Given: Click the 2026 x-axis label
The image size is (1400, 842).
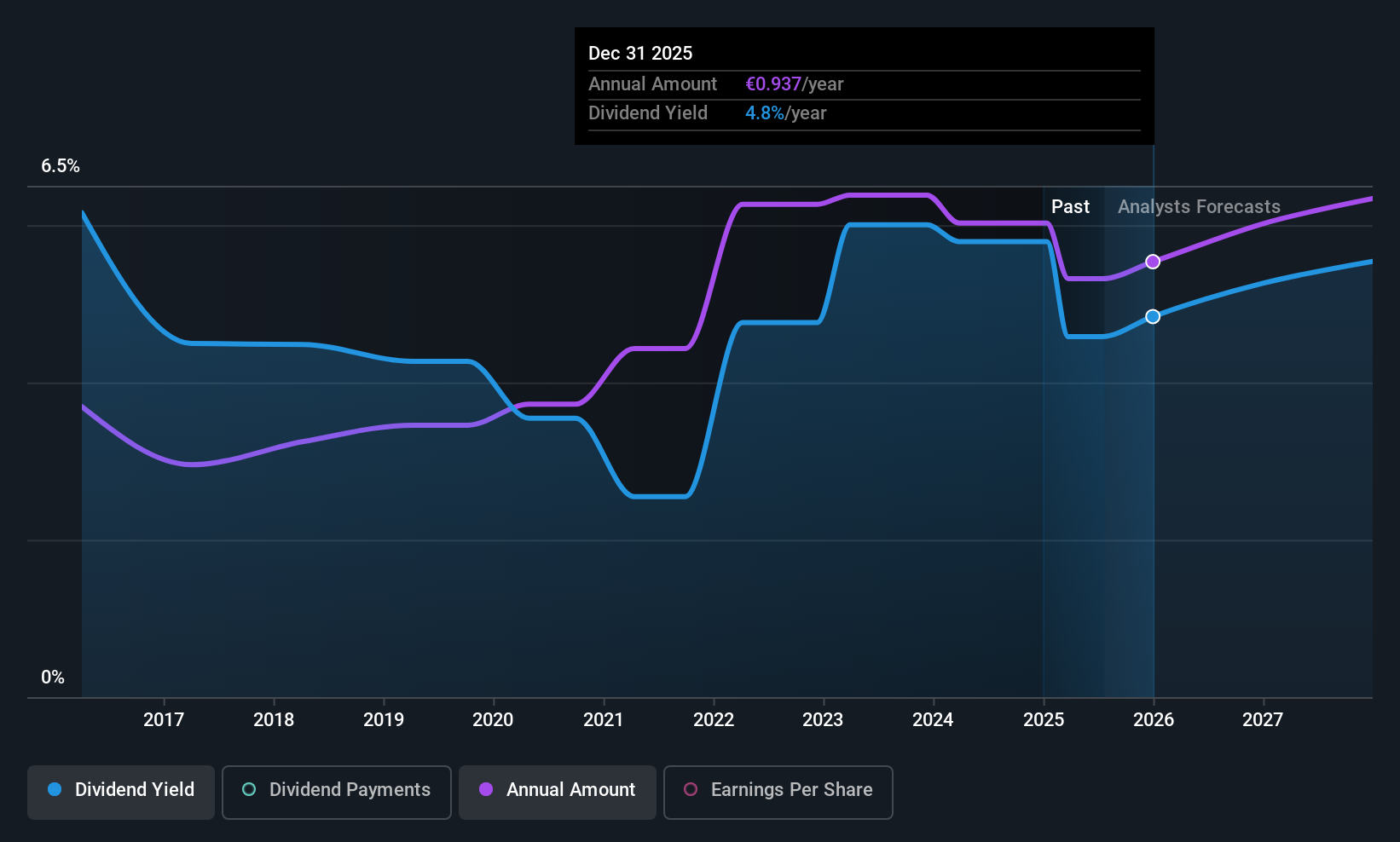Looking at the screenshot, I should (1154, 720).
